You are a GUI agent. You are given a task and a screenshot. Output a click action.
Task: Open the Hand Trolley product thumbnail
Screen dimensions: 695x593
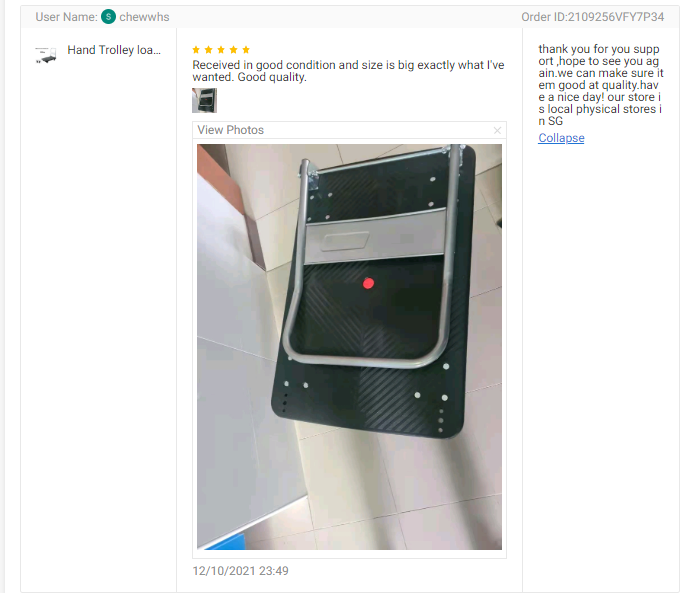pos(46,55)
